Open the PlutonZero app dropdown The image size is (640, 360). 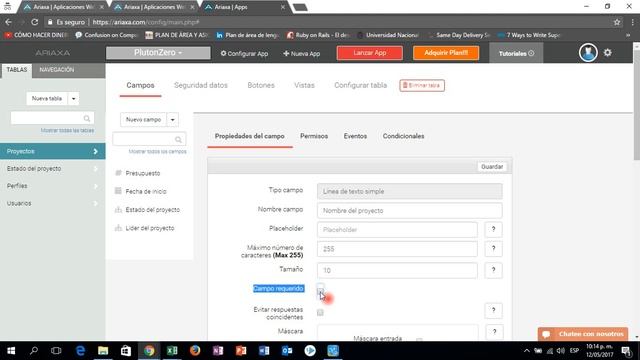tap(158, 53)
